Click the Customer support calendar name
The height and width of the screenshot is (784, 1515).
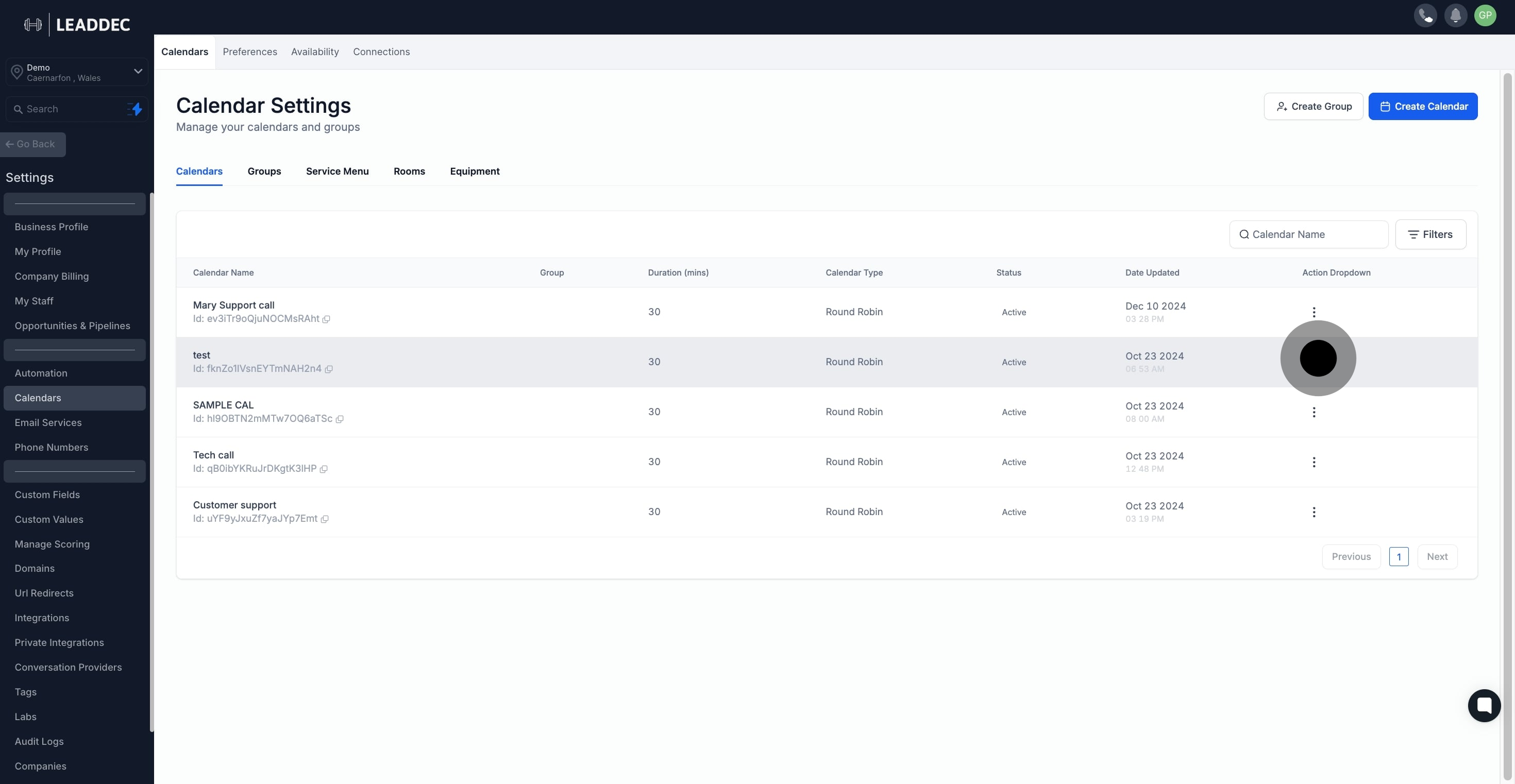[x=234, y=505]
